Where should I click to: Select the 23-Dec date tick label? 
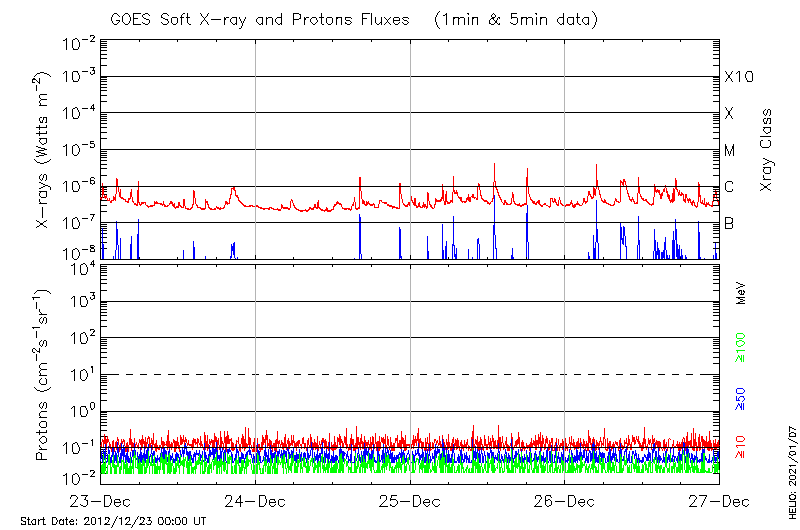(x=100, y=500)
